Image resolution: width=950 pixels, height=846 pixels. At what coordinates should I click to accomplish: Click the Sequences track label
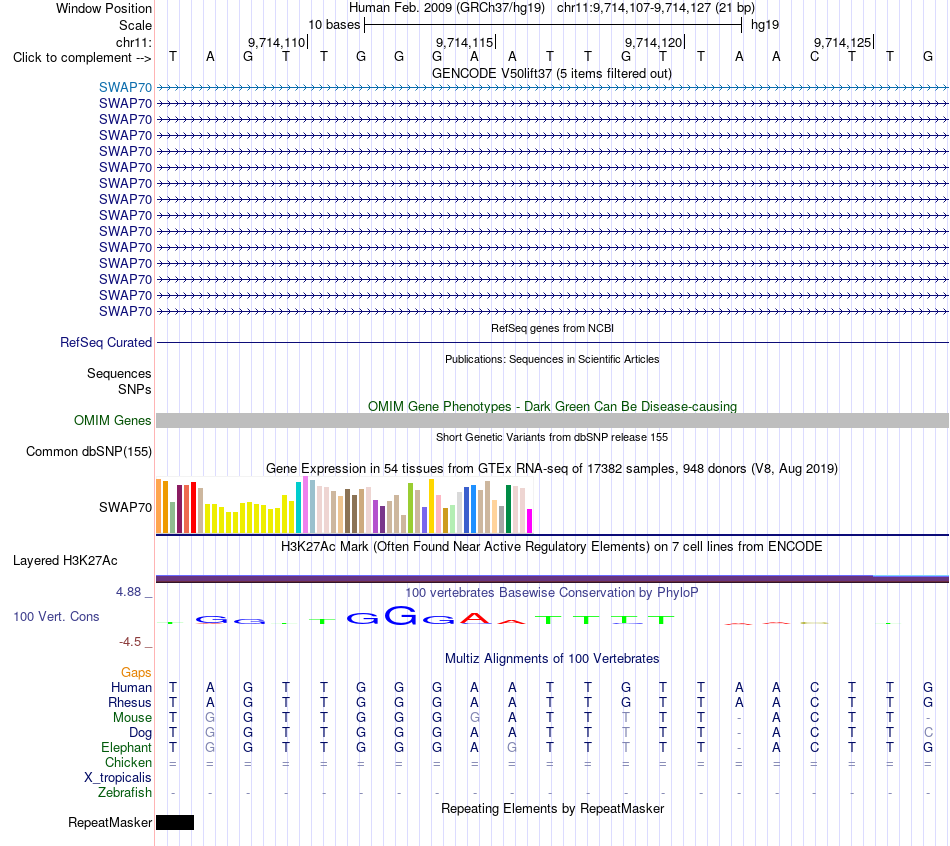[x=119, y=373]
